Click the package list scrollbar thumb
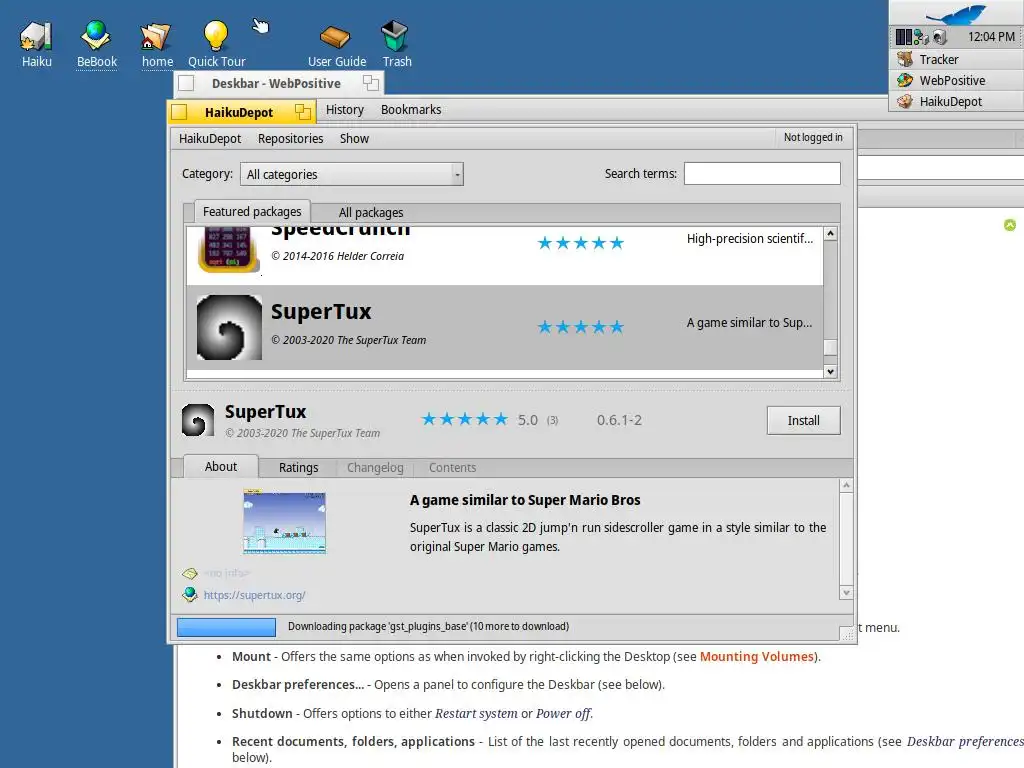Image resolution: width=1024 pixels, height=768 pixels. pyautogui.click(x=830, y=347)
